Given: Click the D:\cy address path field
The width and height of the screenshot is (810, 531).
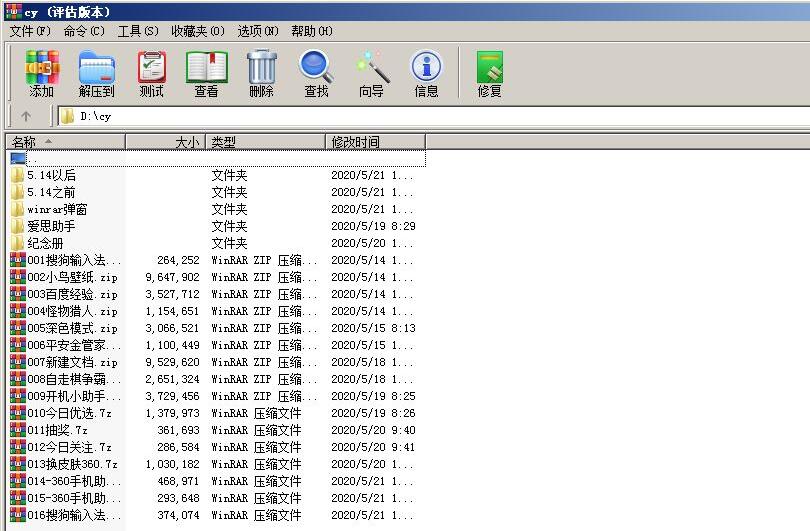Looking at the screenshot, I should pyautogui.click(x=434, y=116).
